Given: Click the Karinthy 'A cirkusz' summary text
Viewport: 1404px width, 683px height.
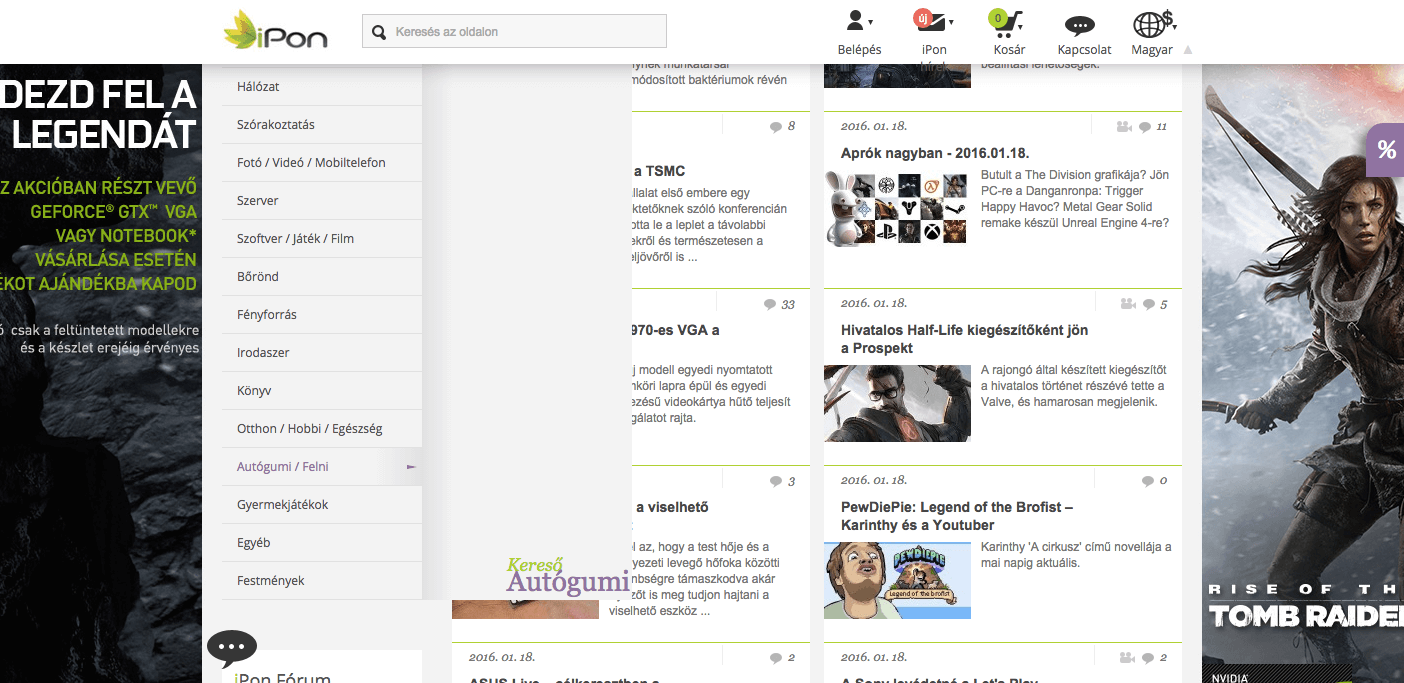Looking at the screenshot, I should 1076,555.
